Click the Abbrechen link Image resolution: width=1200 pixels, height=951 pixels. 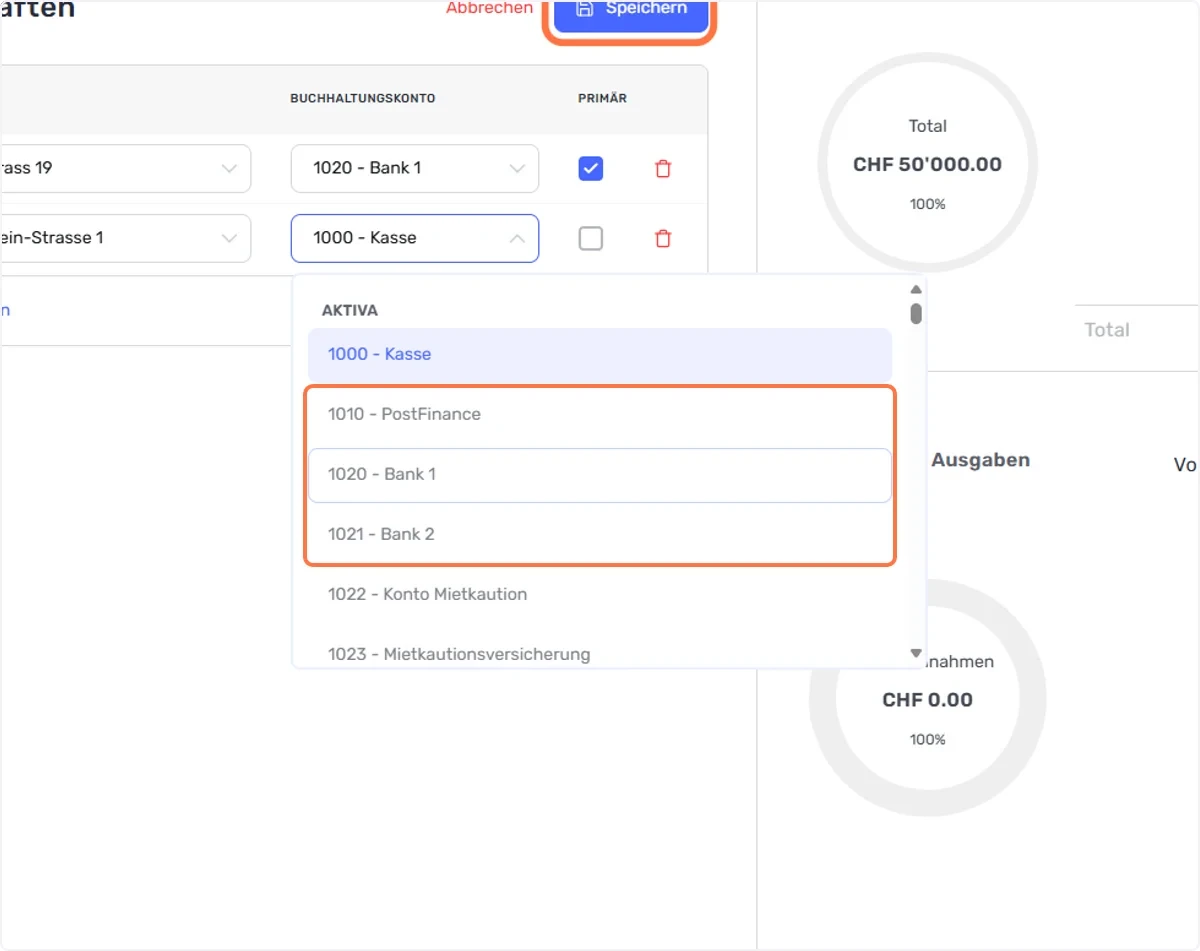(x=489, y=8)
